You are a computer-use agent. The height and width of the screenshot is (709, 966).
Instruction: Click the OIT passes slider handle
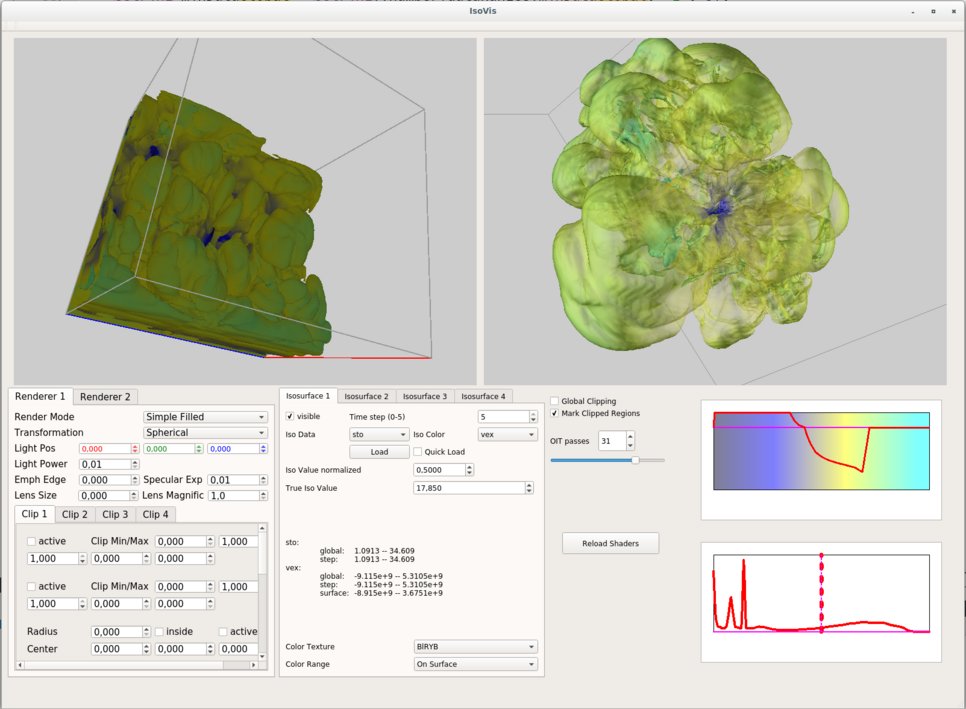click(x=634, y=460)
